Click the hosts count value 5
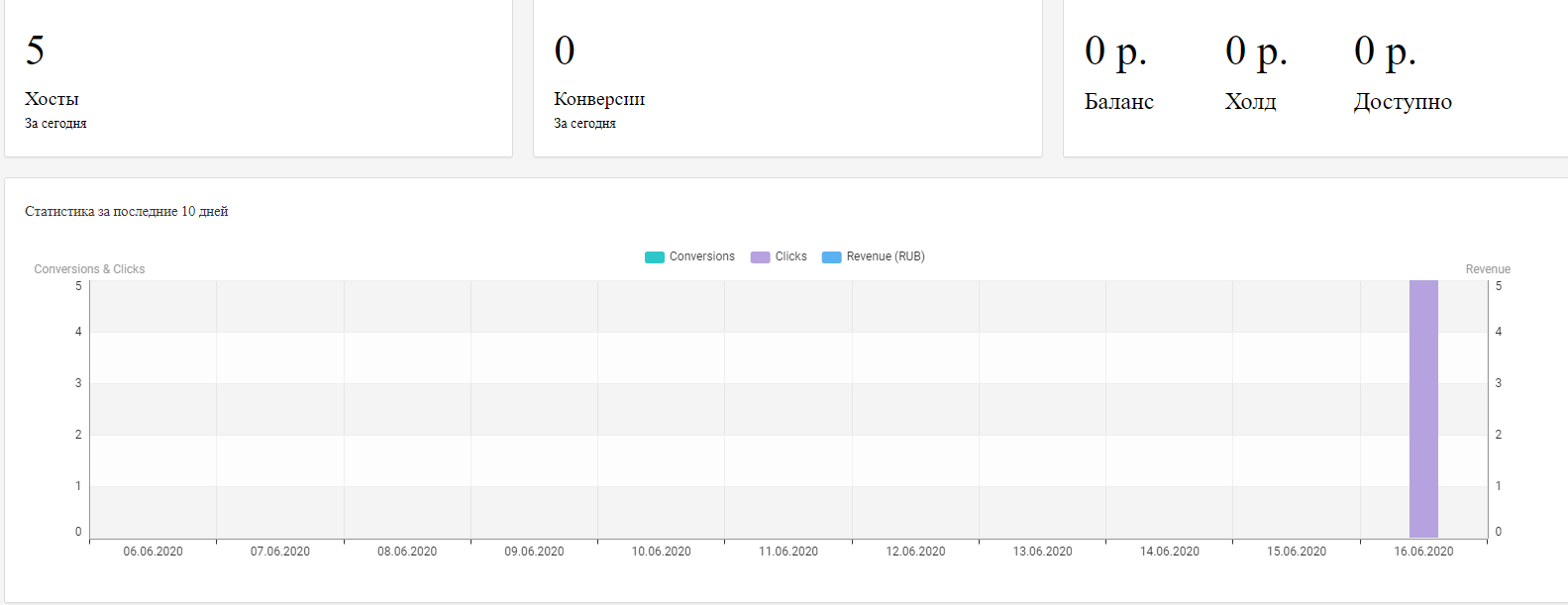This screenshot has height=605, width=1568. click(35, 50)
